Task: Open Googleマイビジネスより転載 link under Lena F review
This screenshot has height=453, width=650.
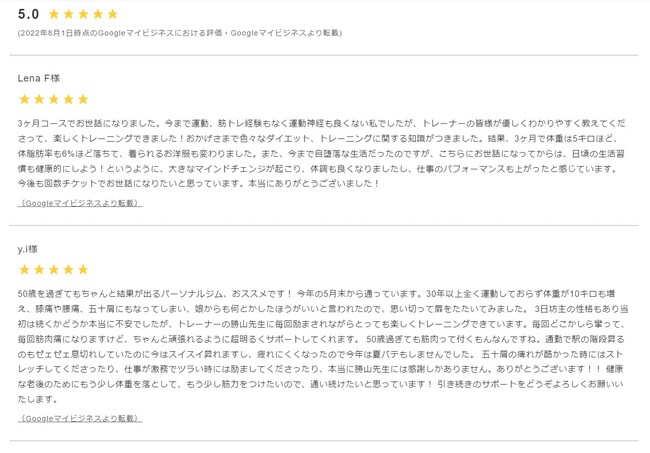Action: click(x=80, y=203)
